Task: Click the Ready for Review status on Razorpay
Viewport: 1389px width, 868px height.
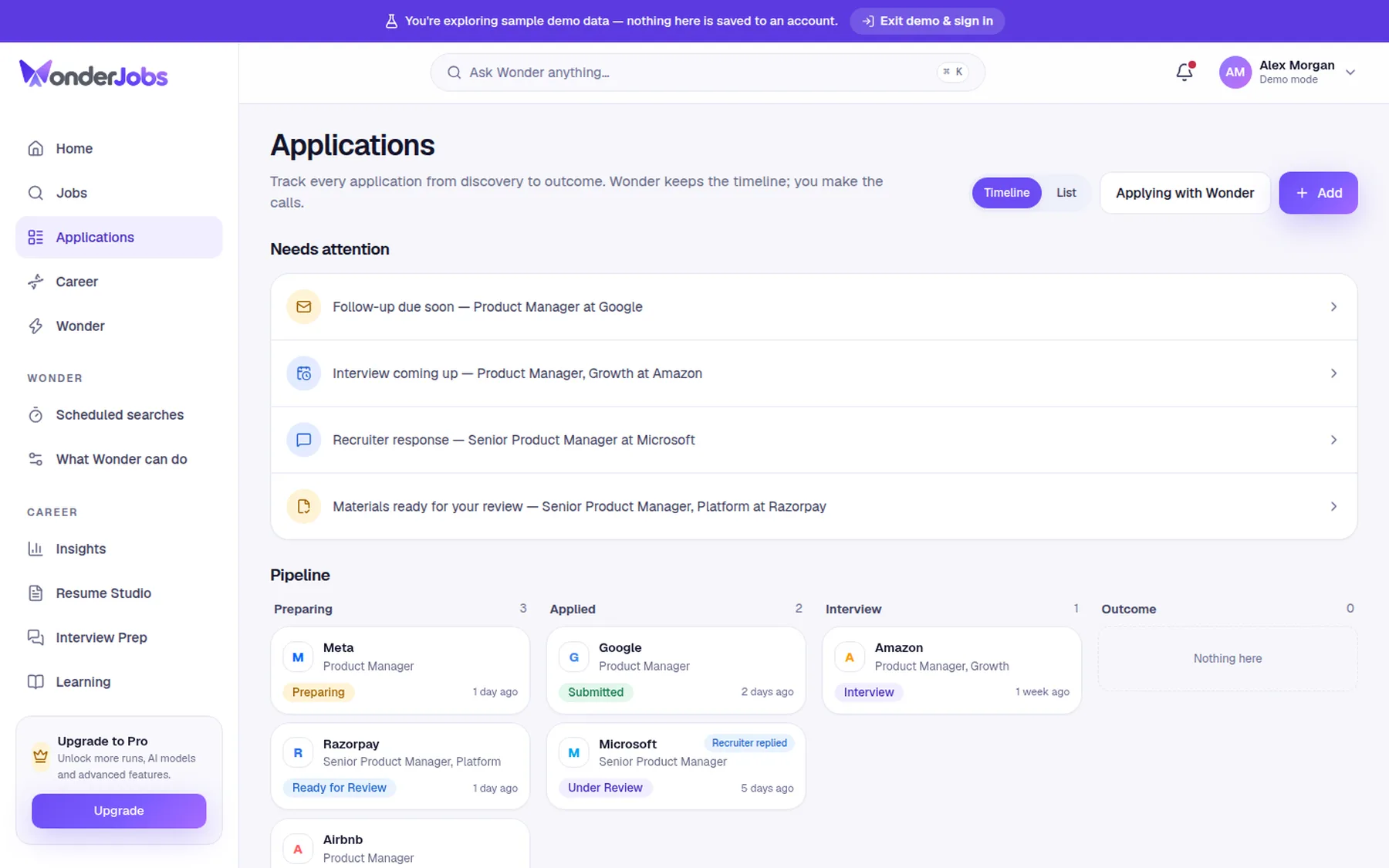Action: point(339,788)
